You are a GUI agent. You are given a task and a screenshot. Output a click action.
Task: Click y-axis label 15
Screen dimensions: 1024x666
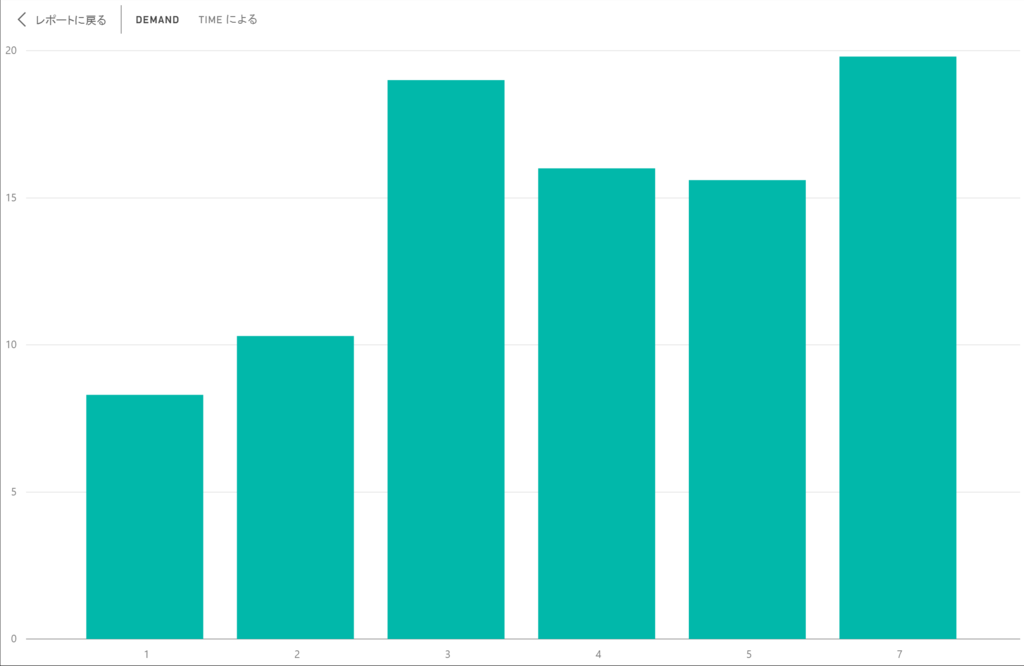pos(11,198)
